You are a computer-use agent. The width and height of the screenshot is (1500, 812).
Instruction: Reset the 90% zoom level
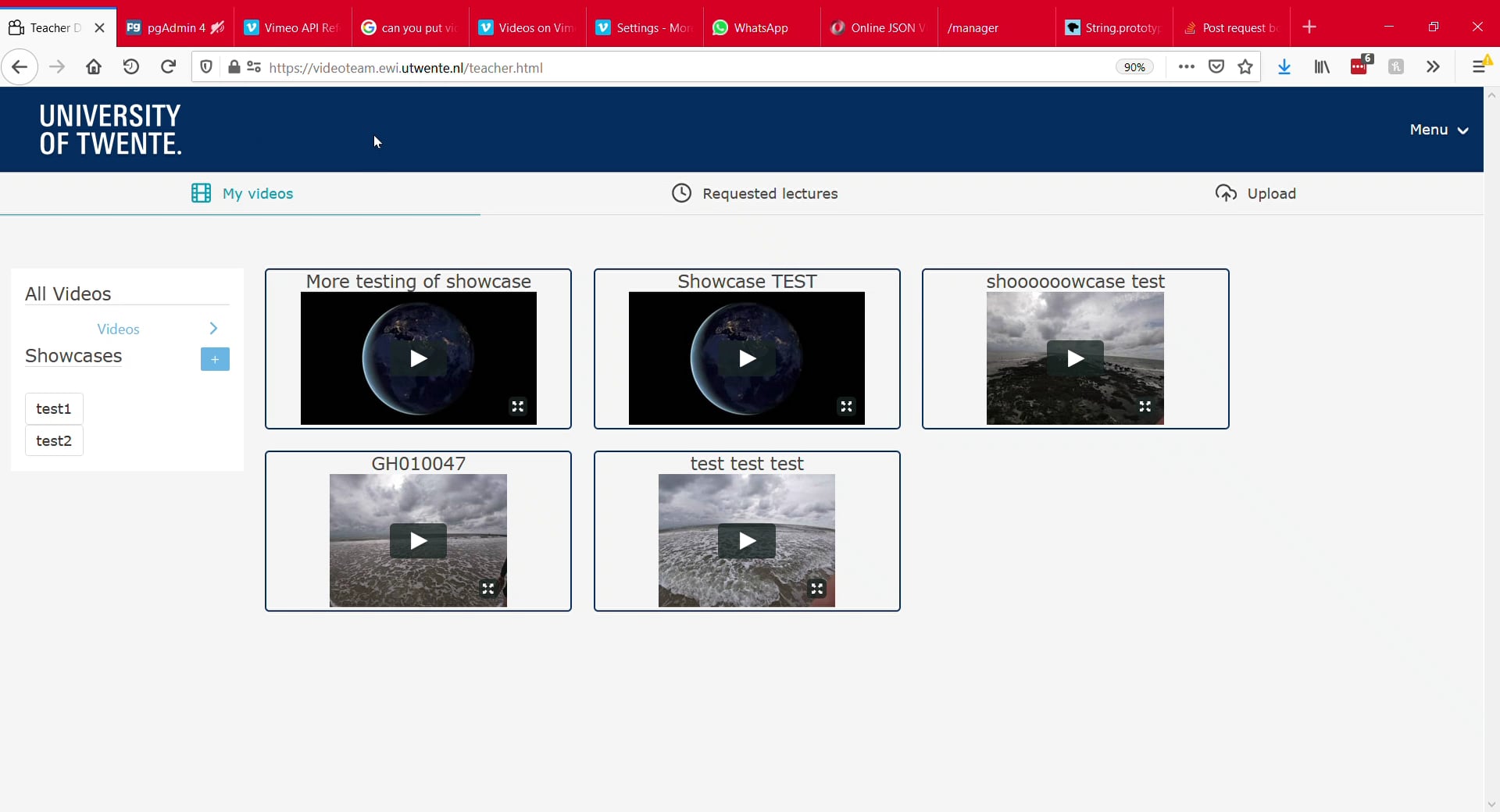point(1134,67)
